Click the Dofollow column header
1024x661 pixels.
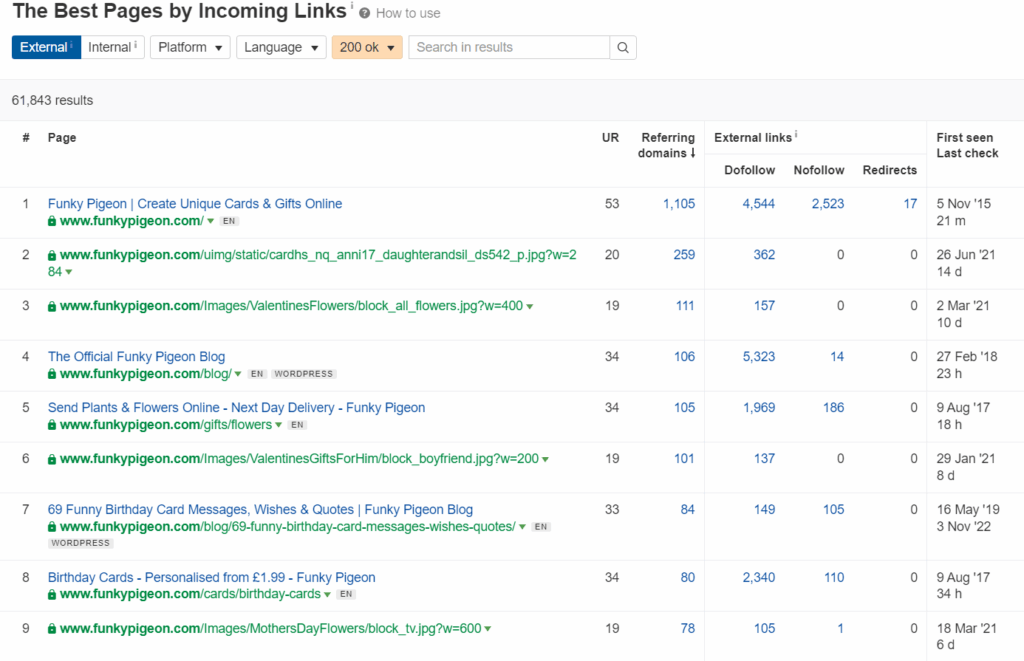[x=750, y=170]
